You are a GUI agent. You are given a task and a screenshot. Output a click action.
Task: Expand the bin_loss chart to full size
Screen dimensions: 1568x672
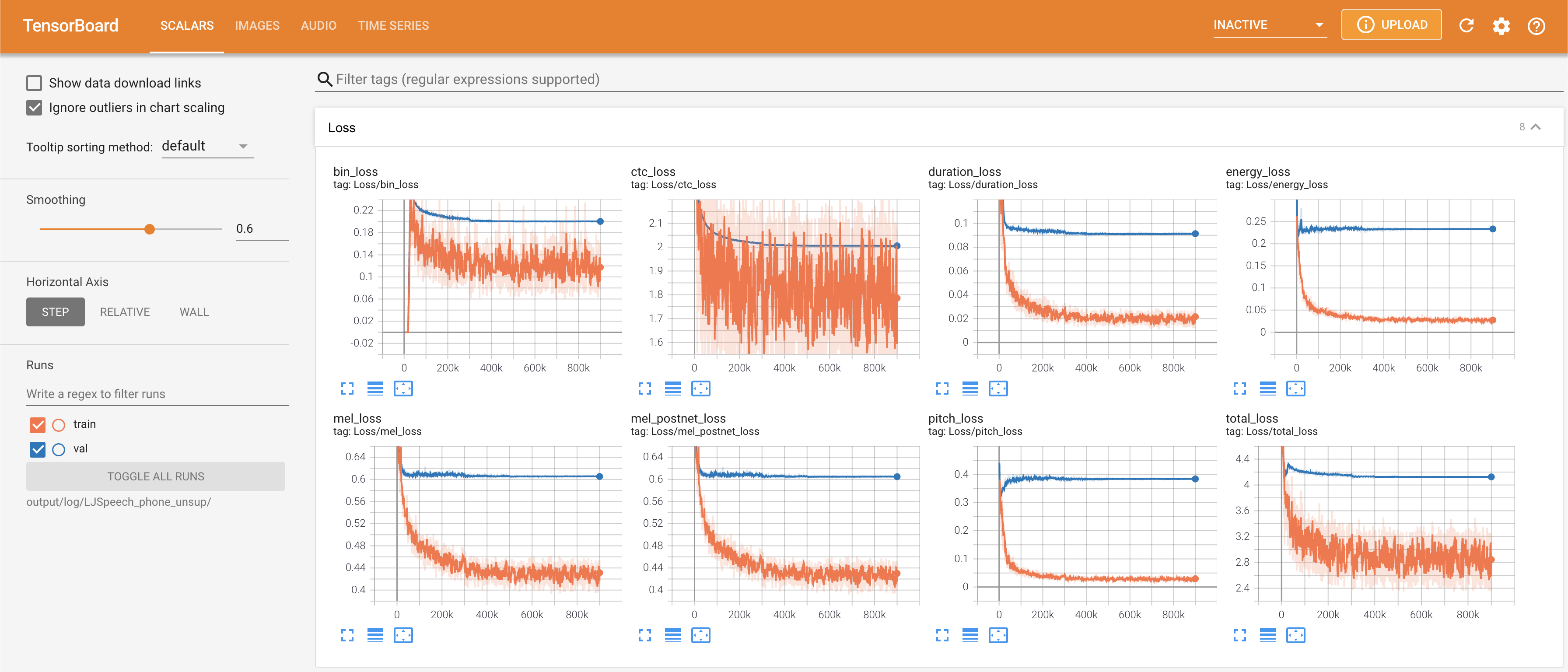point(347,388)
